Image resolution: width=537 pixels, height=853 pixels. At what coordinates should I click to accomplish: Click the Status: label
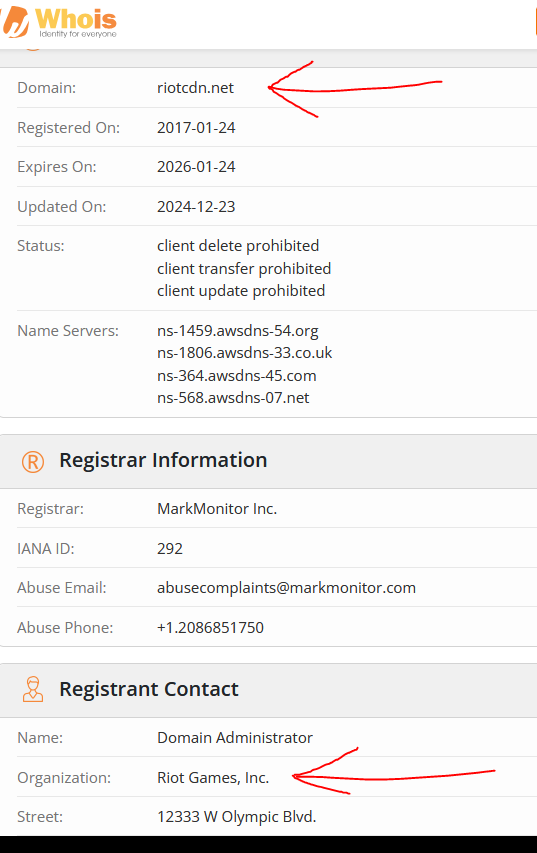tap(41, 246)
